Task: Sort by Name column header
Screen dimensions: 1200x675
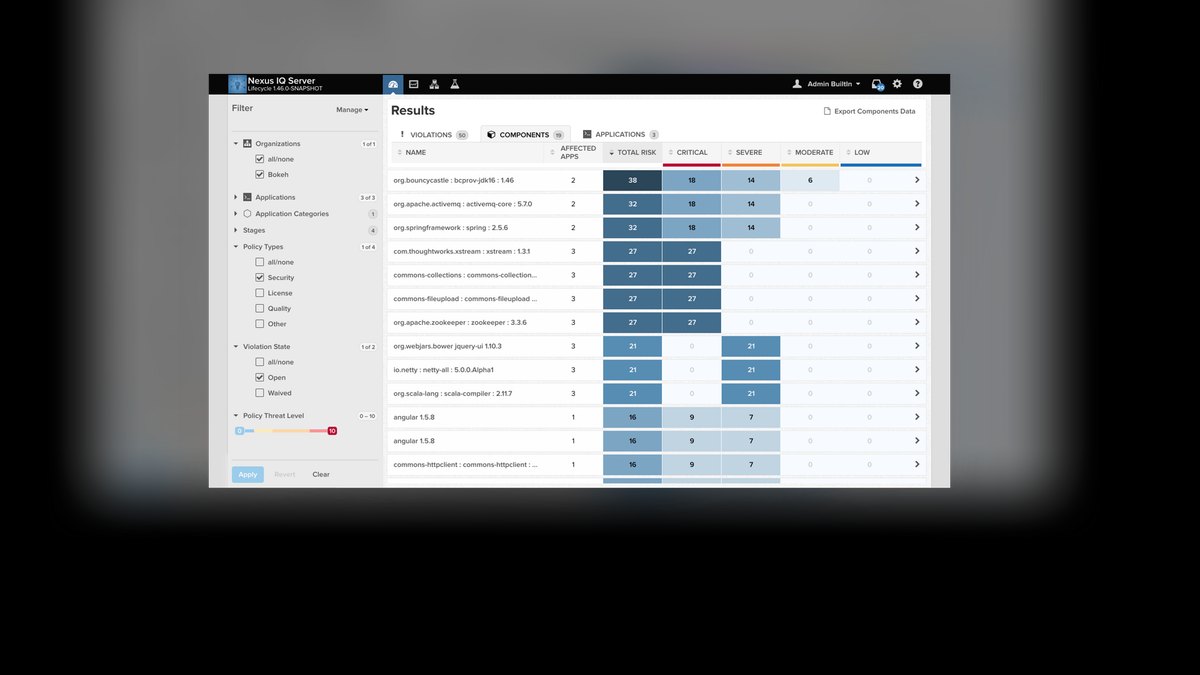Action: click(468, 153)
